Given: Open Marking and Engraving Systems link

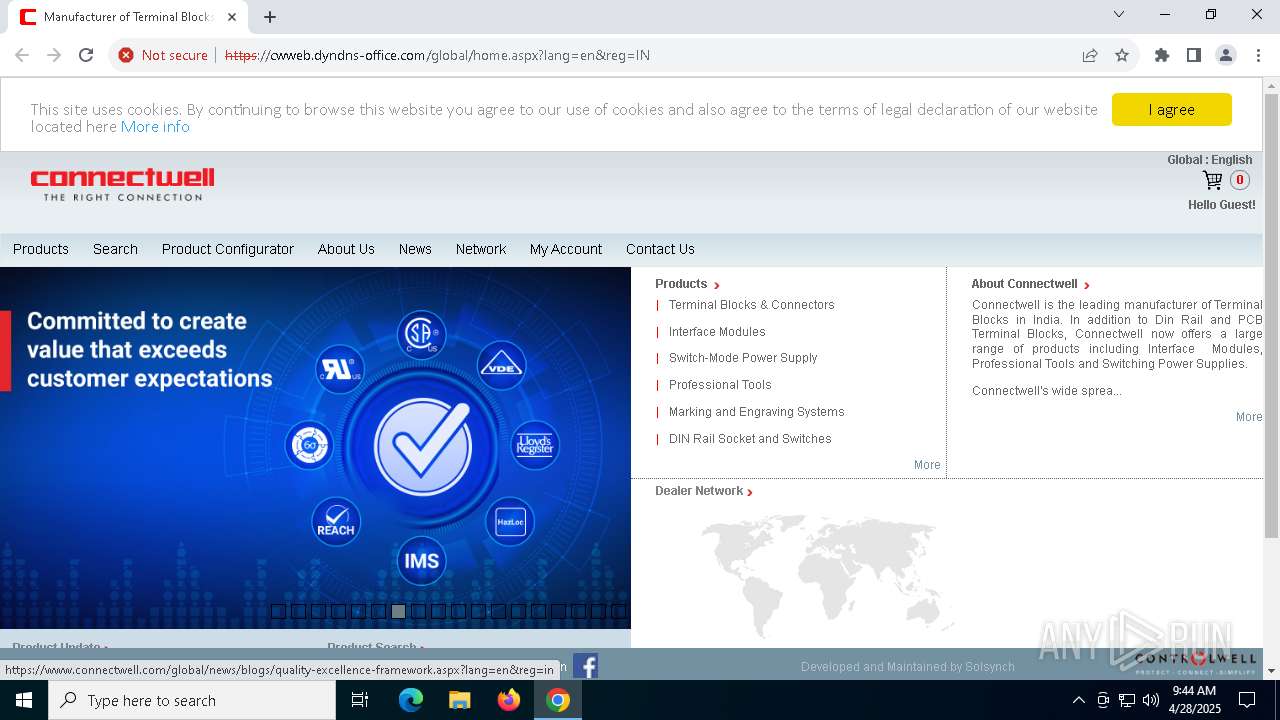Looking at the screenshot, I should pyautogui.click(x=756, y=412).
